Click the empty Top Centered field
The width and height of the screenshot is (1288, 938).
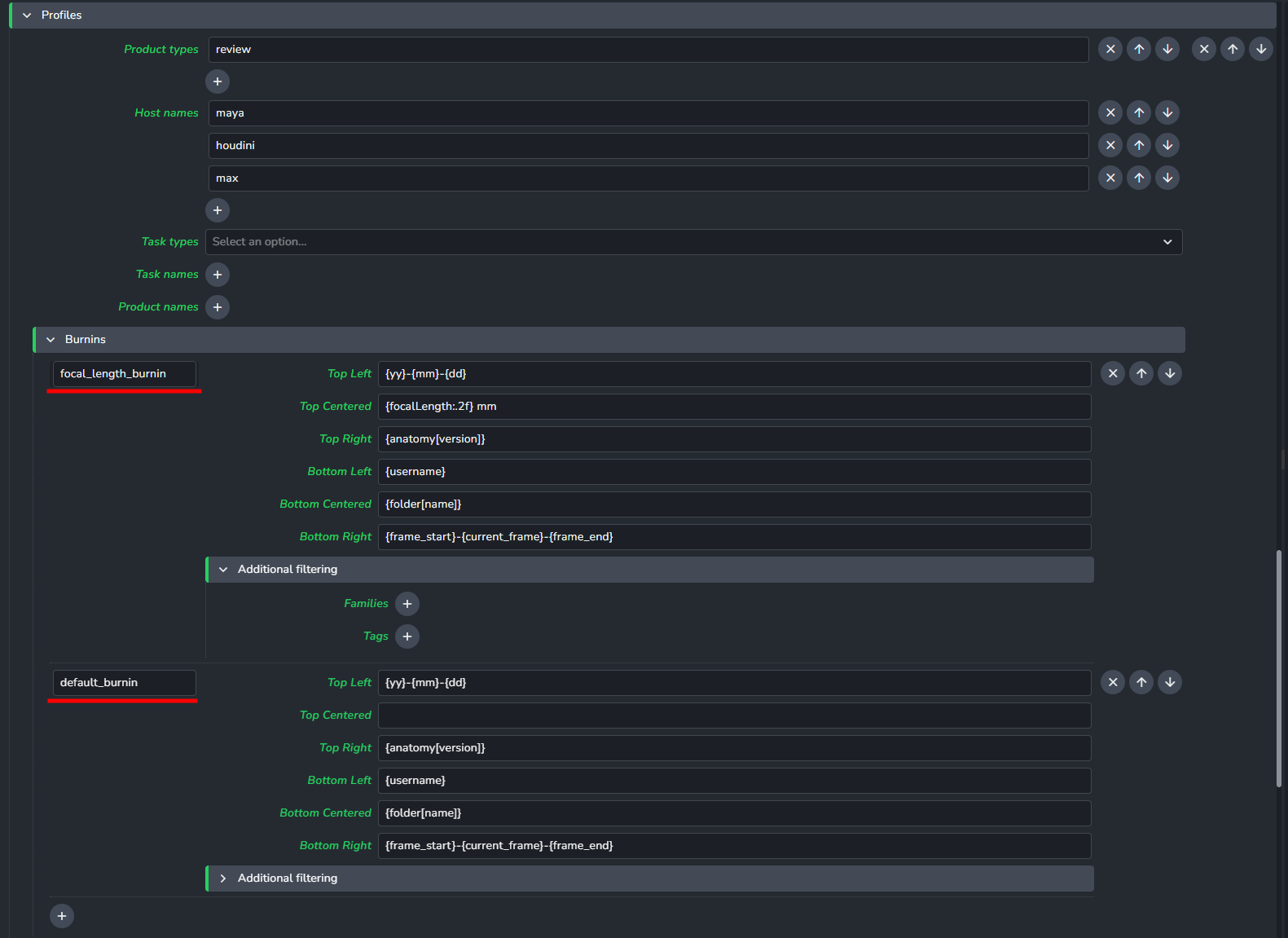coord(734,716)
